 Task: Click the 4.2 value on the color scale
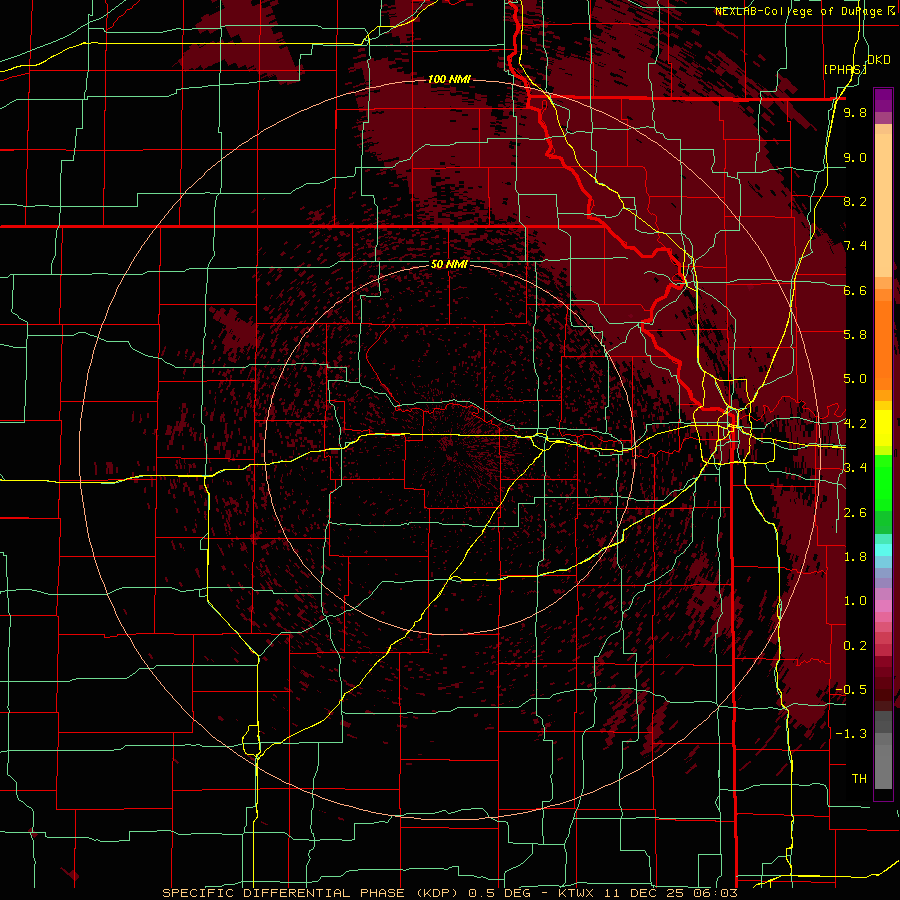[x=855, y=424]
